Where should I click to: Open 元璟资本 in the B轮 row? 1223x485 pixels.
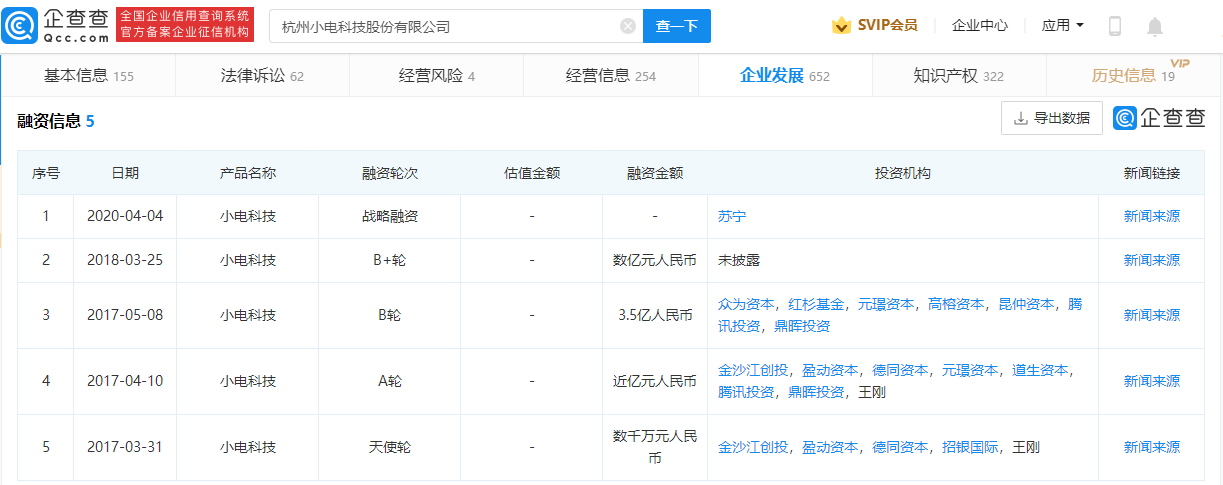(886, 304)
